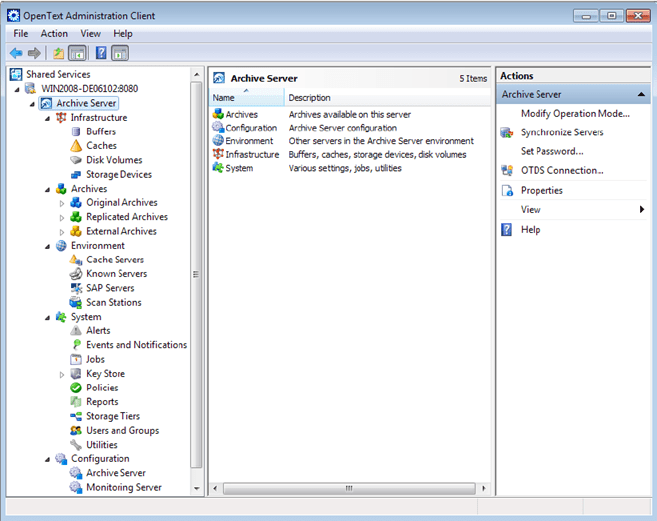
Task: Click the OTDS Connection icon in Actions
Action: [x=507, y=171]
